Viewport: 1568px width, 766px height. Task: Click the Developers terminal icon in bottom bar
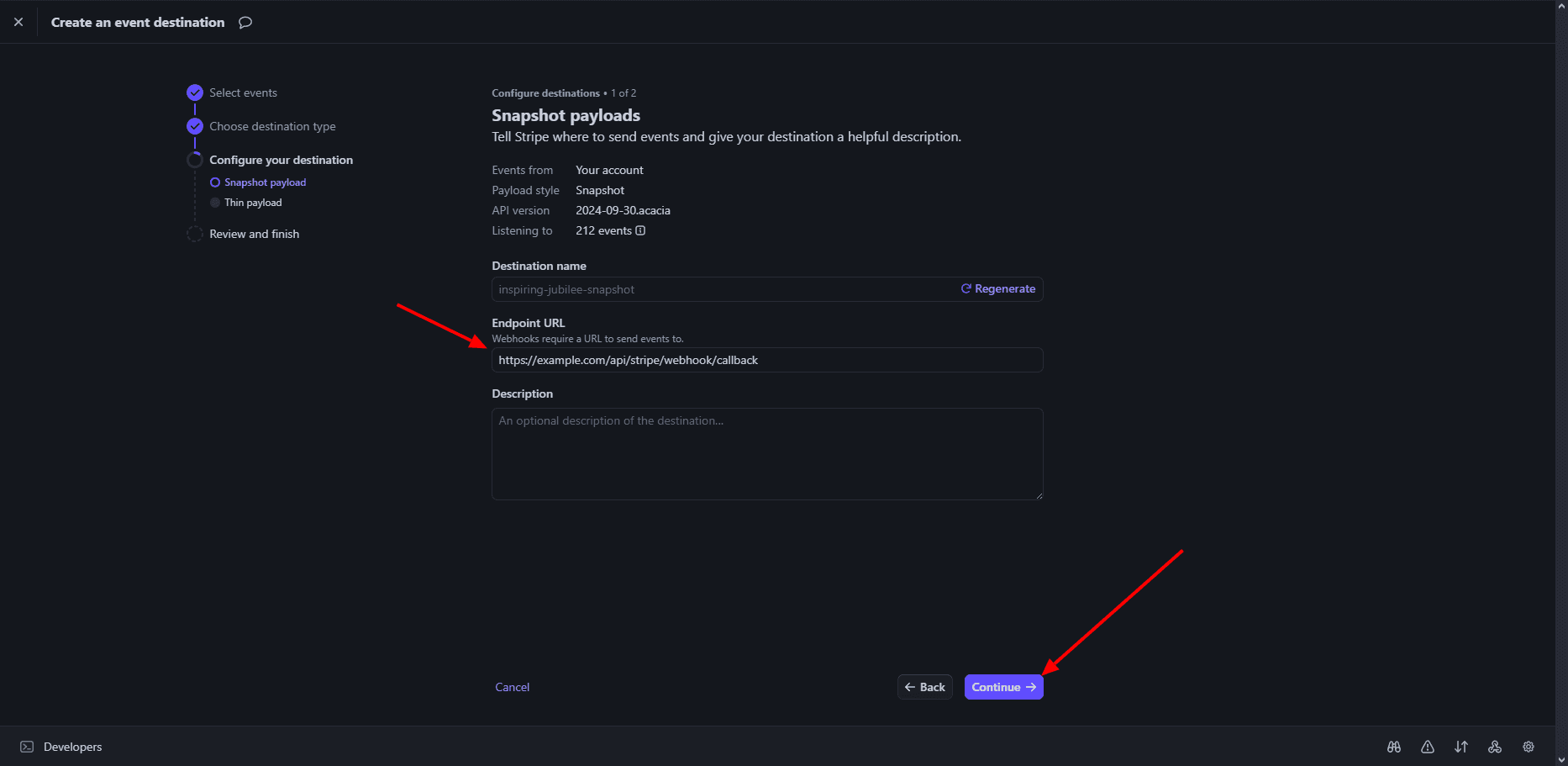[x=28, y=747]
